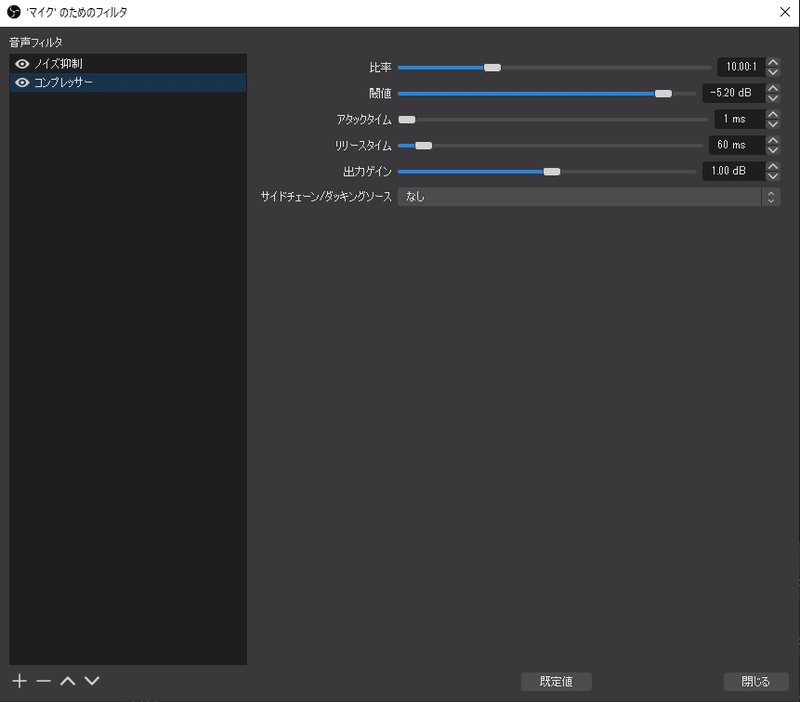Select the コンプレッサー filter row
The image size is (800, 702).
(x=128, y=83)
